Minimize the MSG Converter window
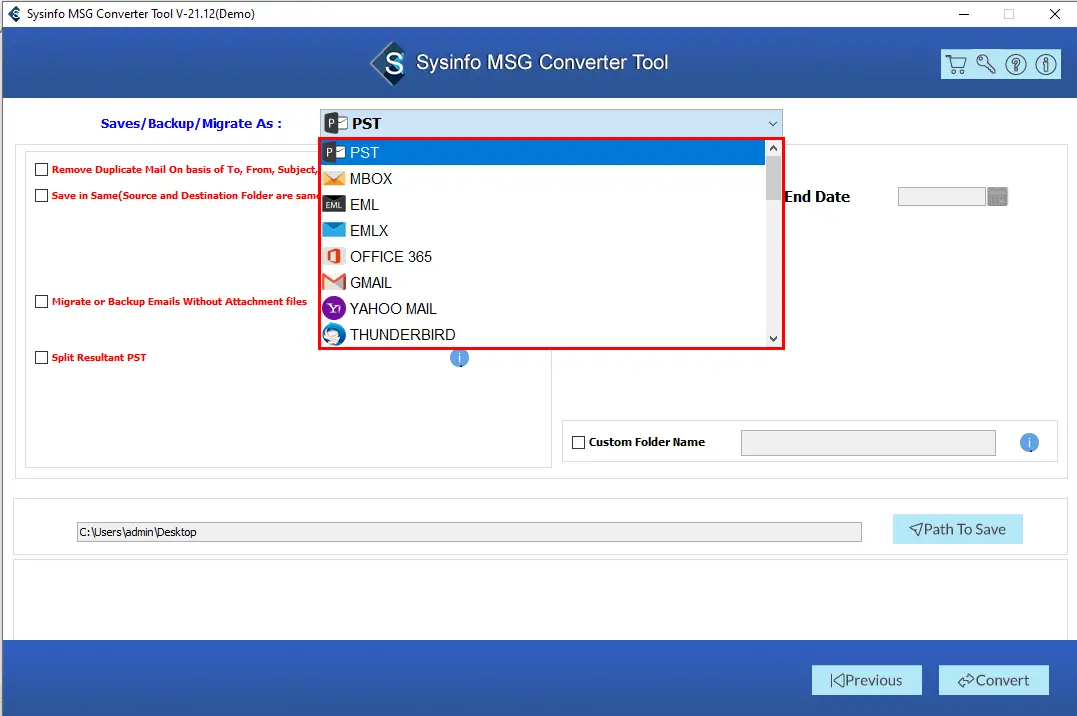This screenshot has width=1077, height=716. [x=964, y=14]
